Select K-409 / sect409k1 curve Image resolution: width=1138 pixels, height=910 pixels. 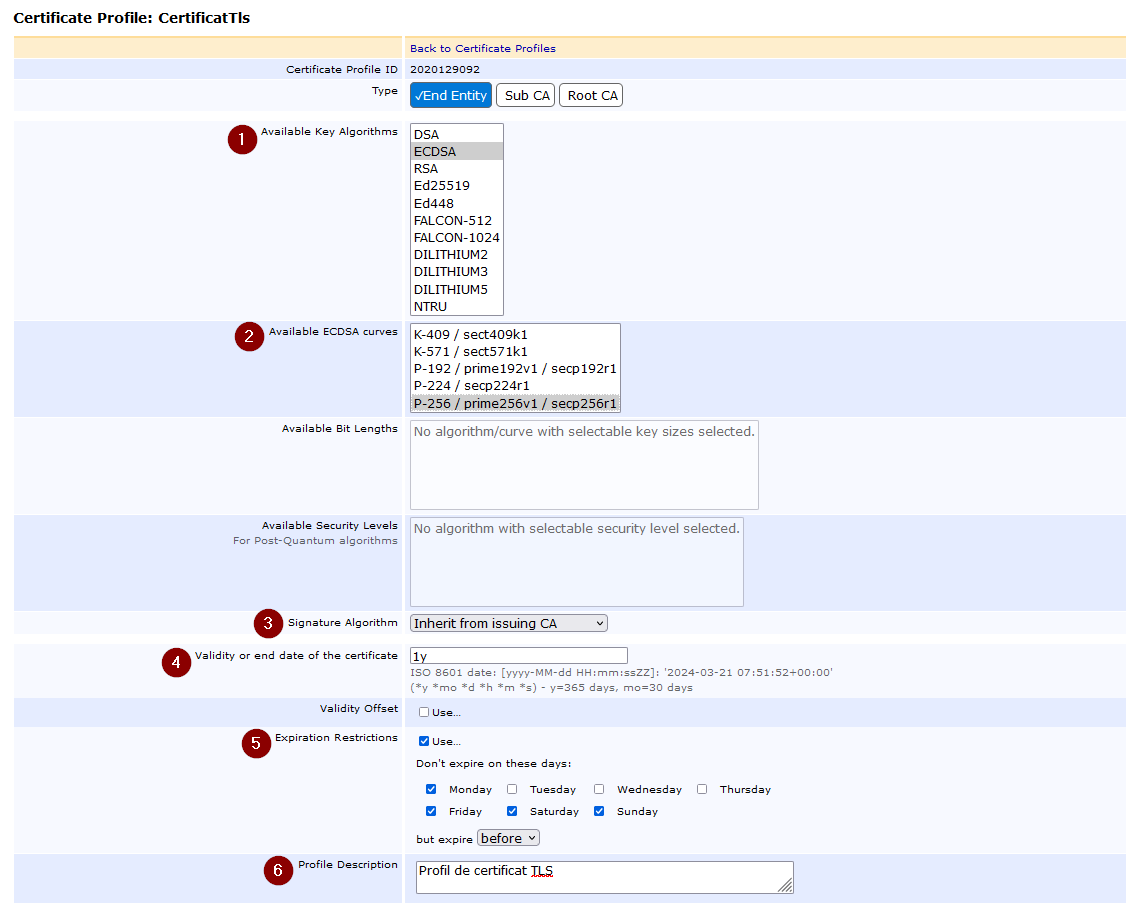pyautogui.click(x=470, y=335)
